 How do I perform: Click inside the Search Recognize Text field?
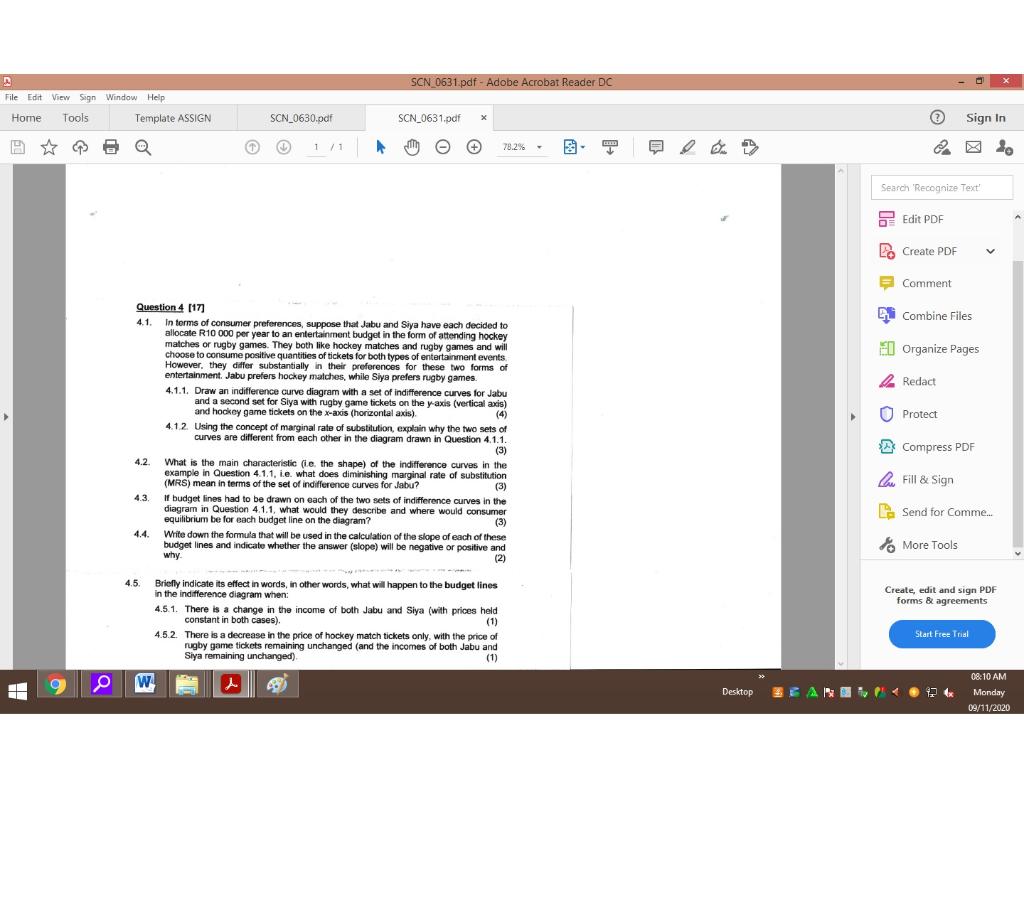(x=941, y=187)
